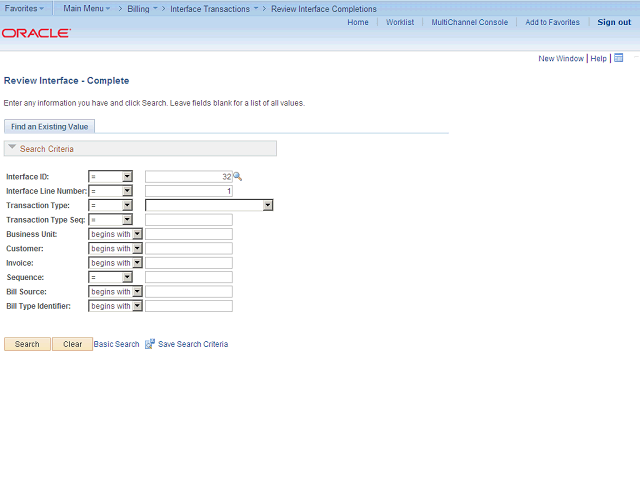Click the page customization icon beside Help

pos(619,58)
